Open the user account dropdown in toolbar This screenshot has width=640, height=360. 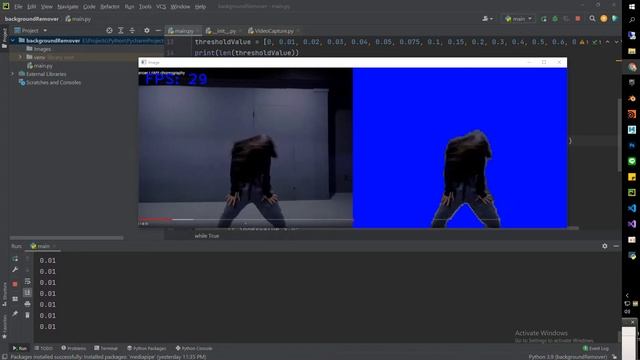point(487,19)
